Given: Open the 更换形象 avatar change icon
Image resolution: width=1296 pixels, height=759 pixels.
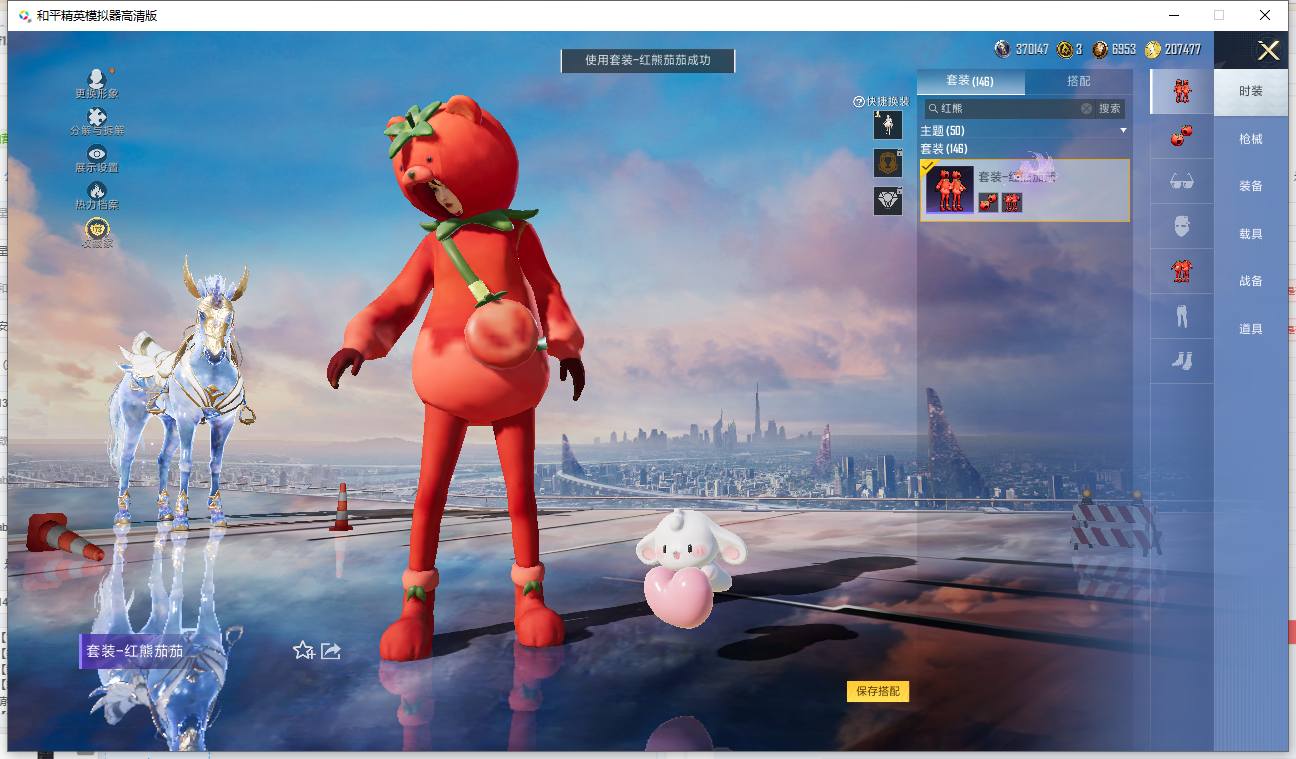Looking at the screenshot, I should coord(97,79).
